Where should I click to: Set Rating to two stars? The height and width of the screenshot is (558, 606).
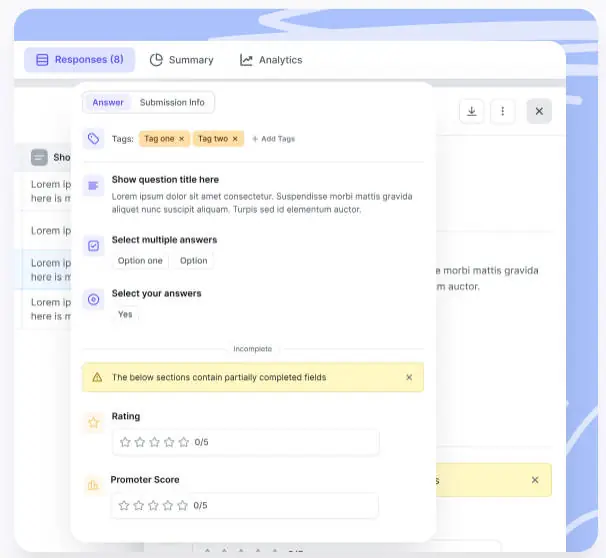[x=140, y=442]
